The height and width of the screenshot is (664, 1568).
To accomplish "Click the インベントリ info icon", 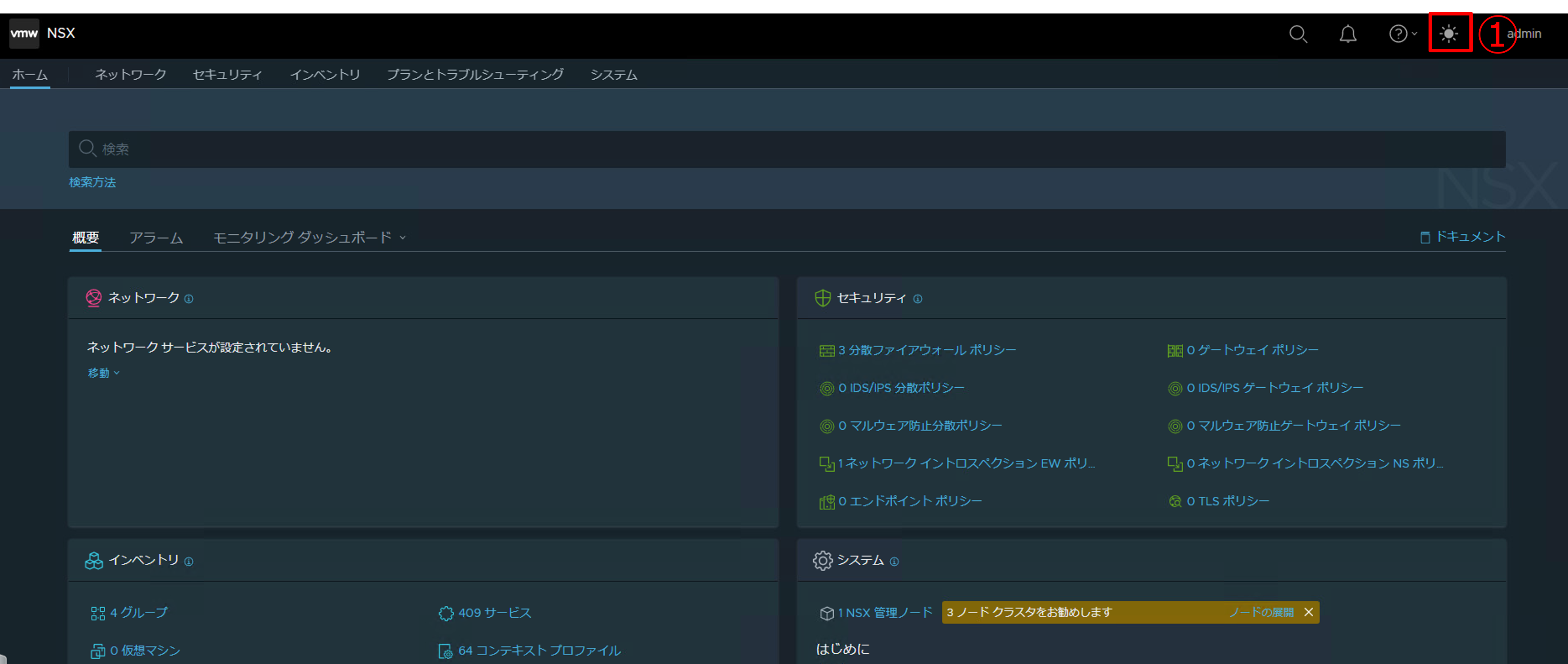I will click(x=189, y=561).
